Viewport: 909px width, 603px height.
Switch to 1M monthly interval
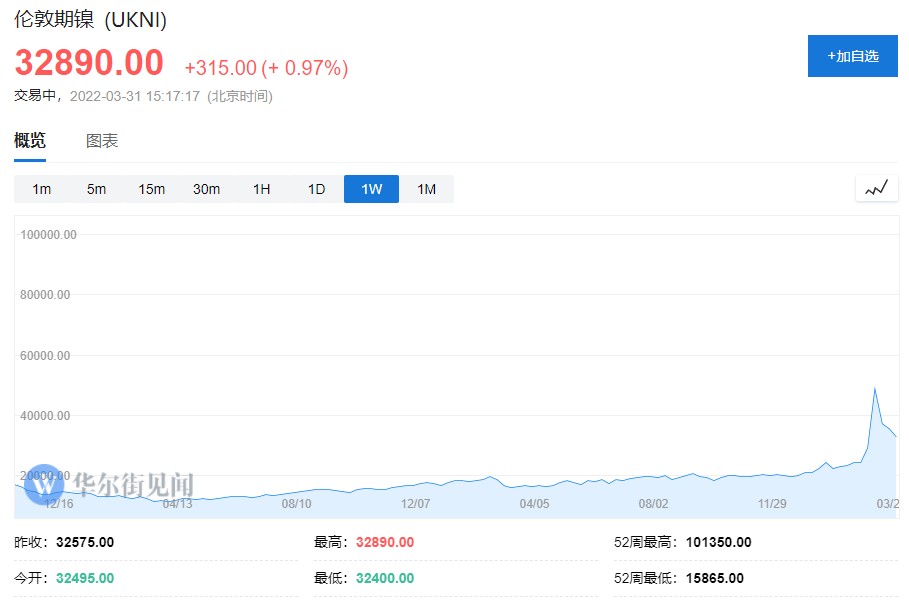click(x=426, y=189)
